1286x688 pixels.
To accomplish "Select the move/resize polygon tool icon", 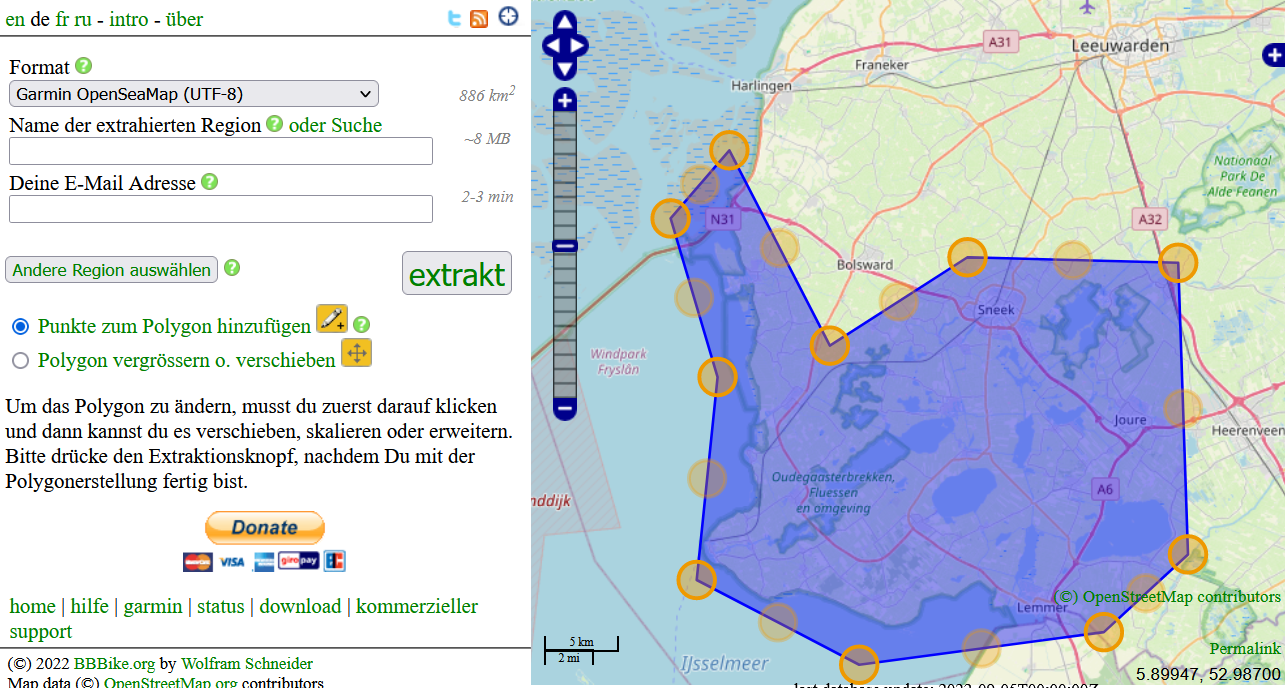I will pos(356,353).
